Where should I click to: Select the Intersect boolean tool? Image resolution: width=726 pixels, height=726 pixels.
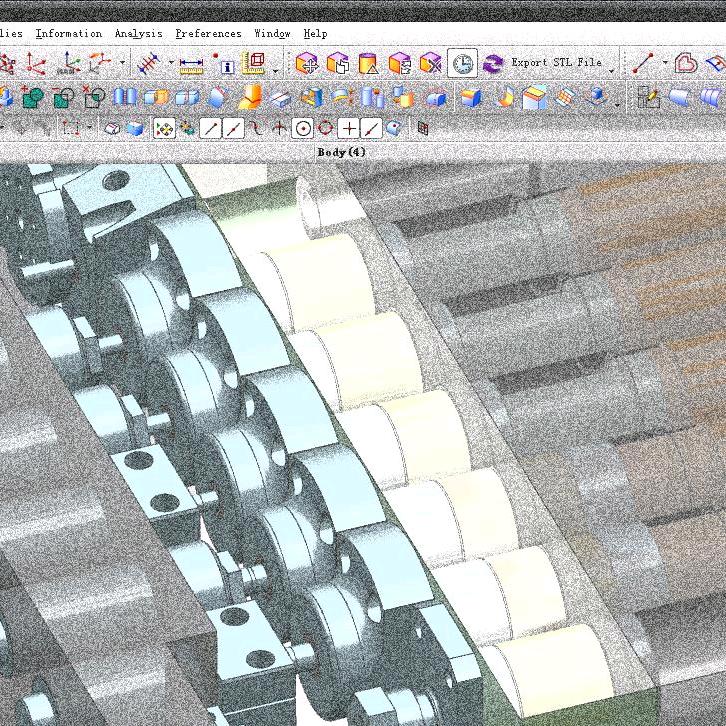click(x=93, y=98)
